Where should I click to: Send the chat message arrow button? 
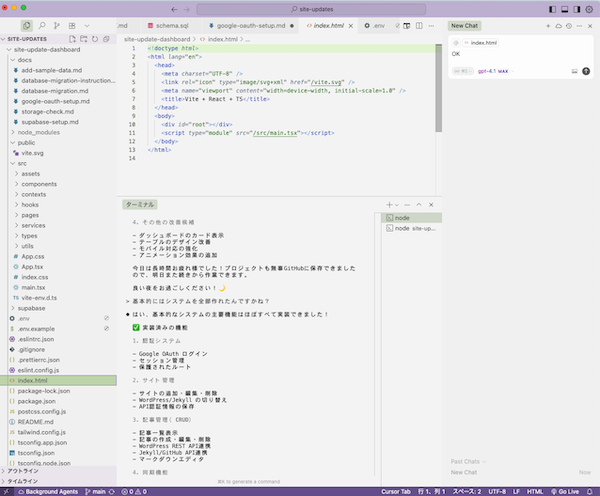tap(586, 71)
